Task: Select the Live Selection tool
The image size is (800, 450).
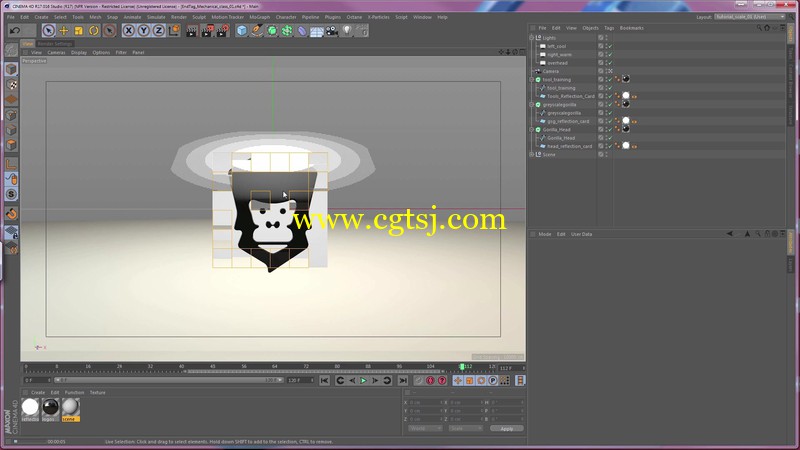Action: [48, 31]
